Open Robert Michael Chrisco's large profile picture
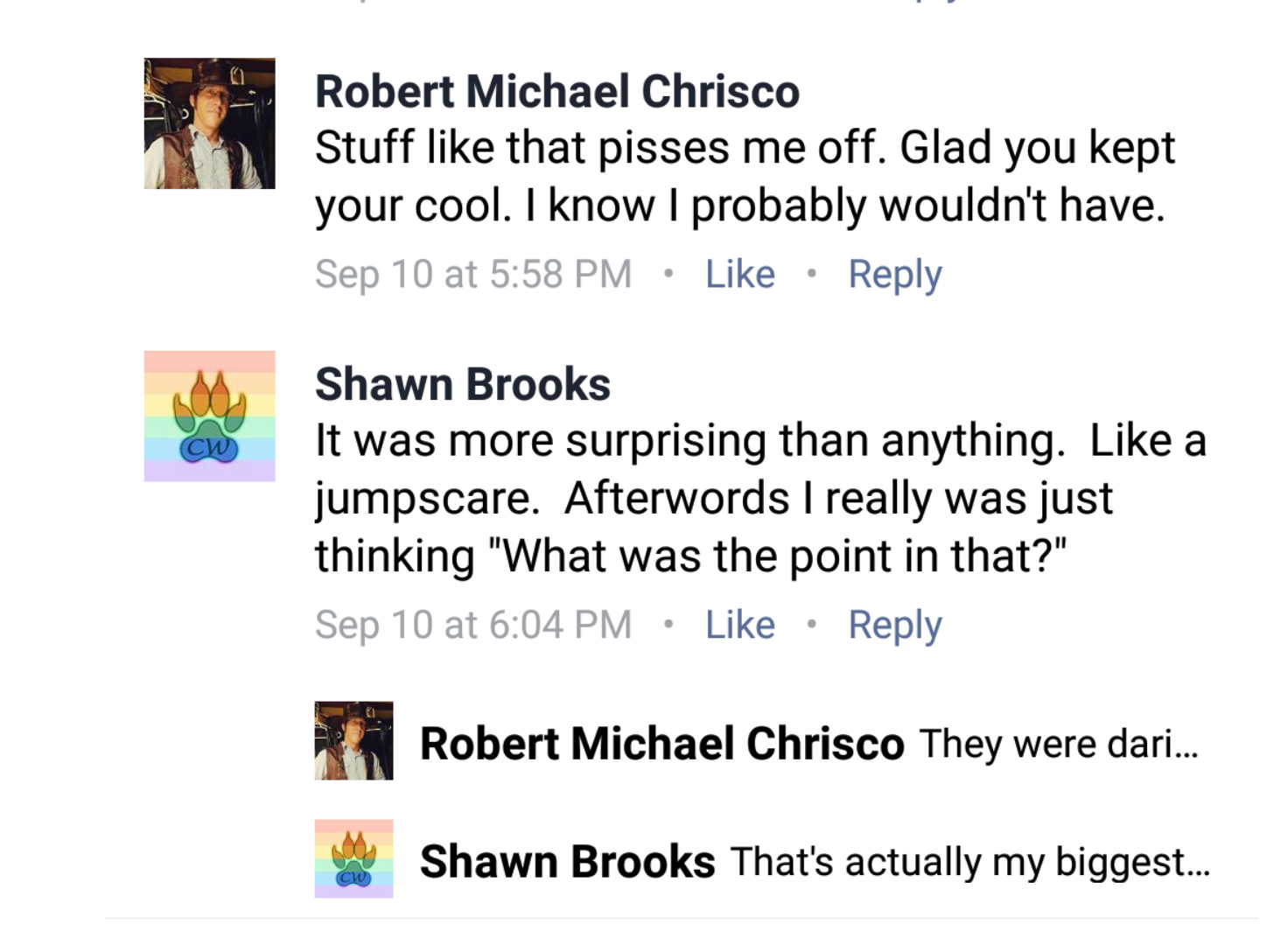Image resolution: width=1288 pixels, height=945 pixels. 209,123
